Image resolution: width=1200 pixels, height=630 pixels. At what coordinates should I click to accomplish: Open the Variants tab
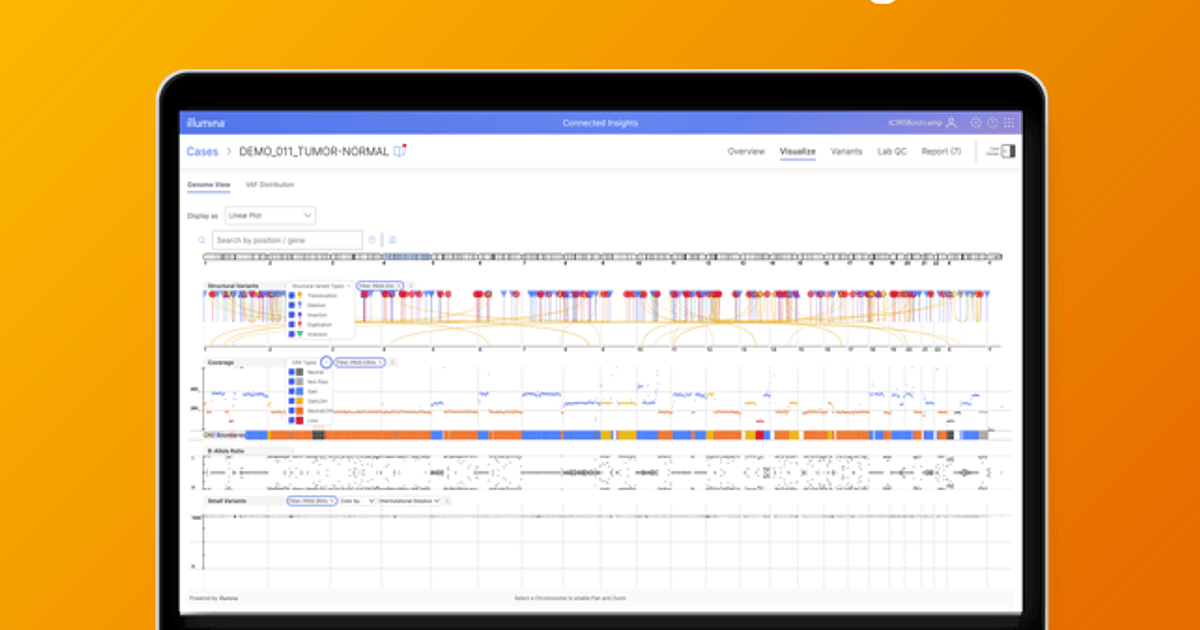(846, 151)
